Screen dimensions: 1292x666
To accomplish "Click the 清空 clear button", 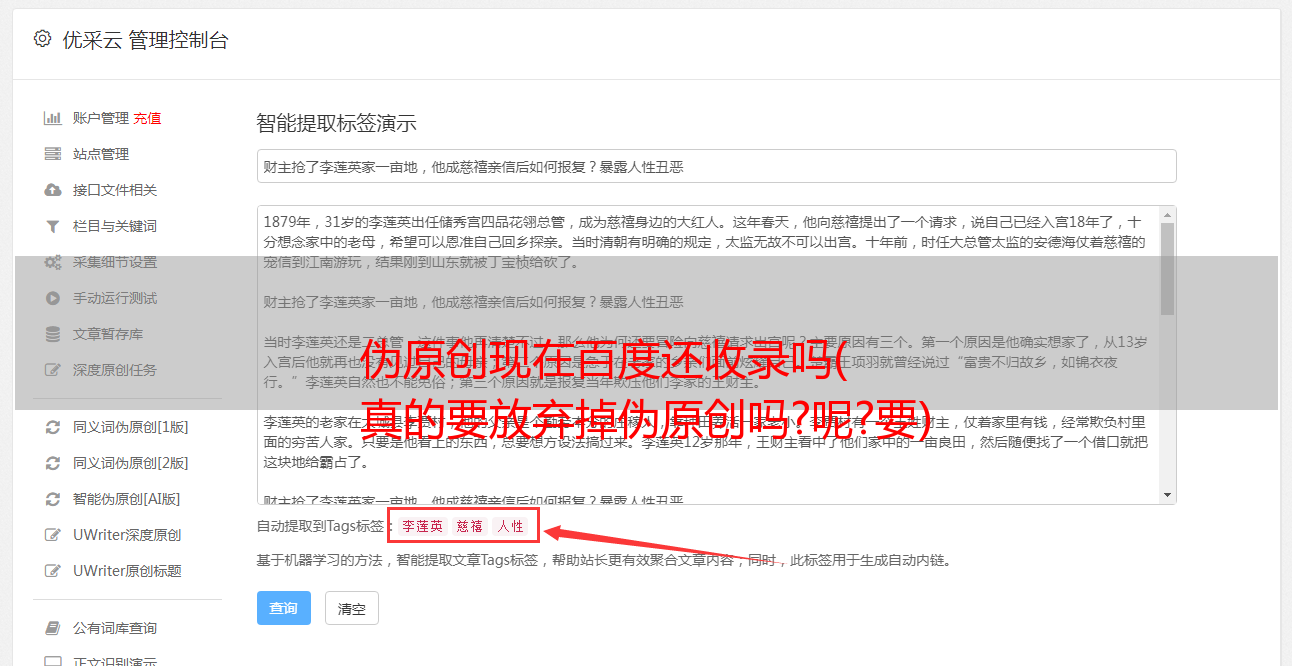I will pyautogui.click(x=352, y=608).
